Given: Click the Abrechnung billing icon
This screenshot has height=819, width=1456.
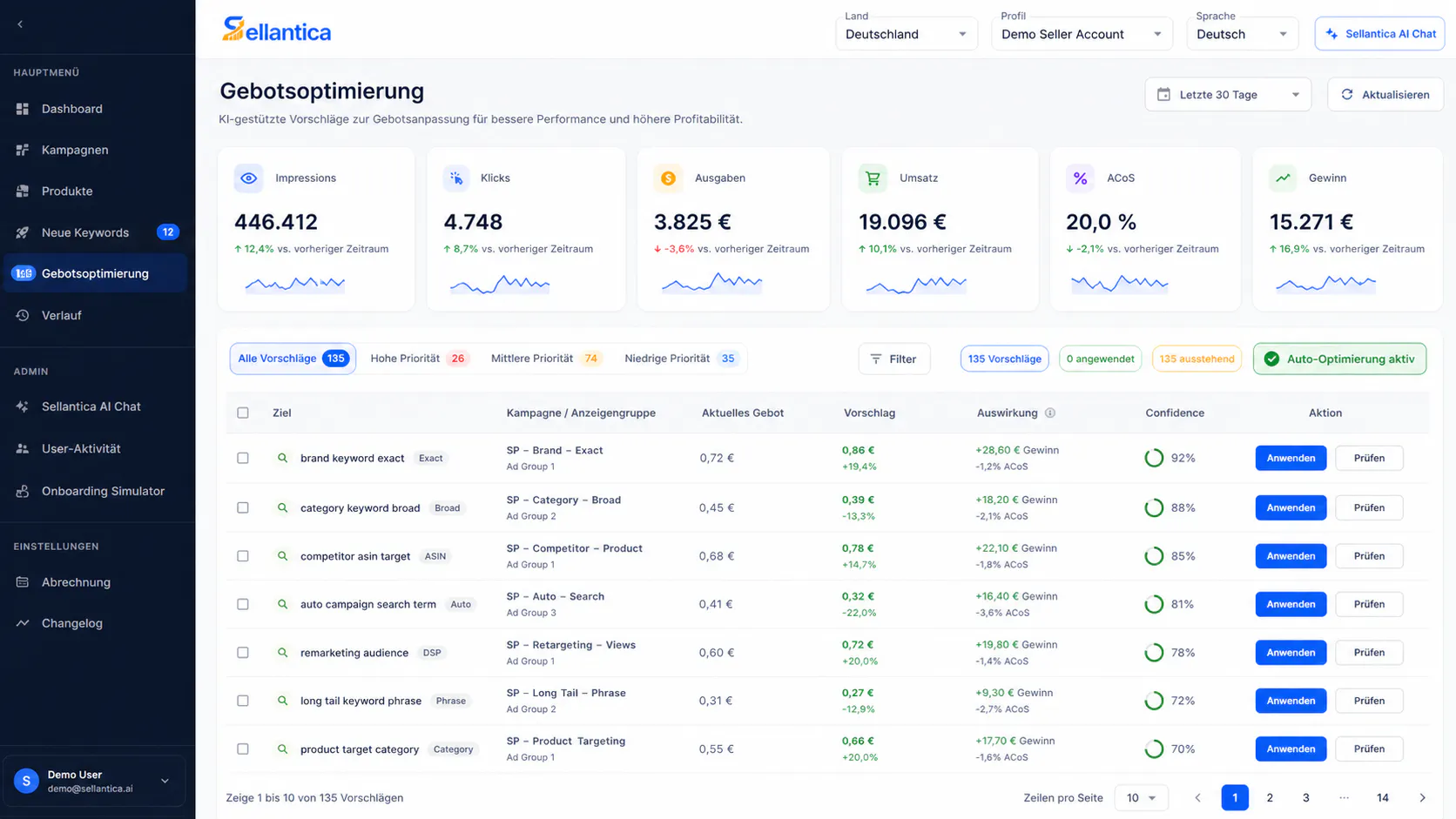Looking at the screenshot, I should [x=23, y=582].
